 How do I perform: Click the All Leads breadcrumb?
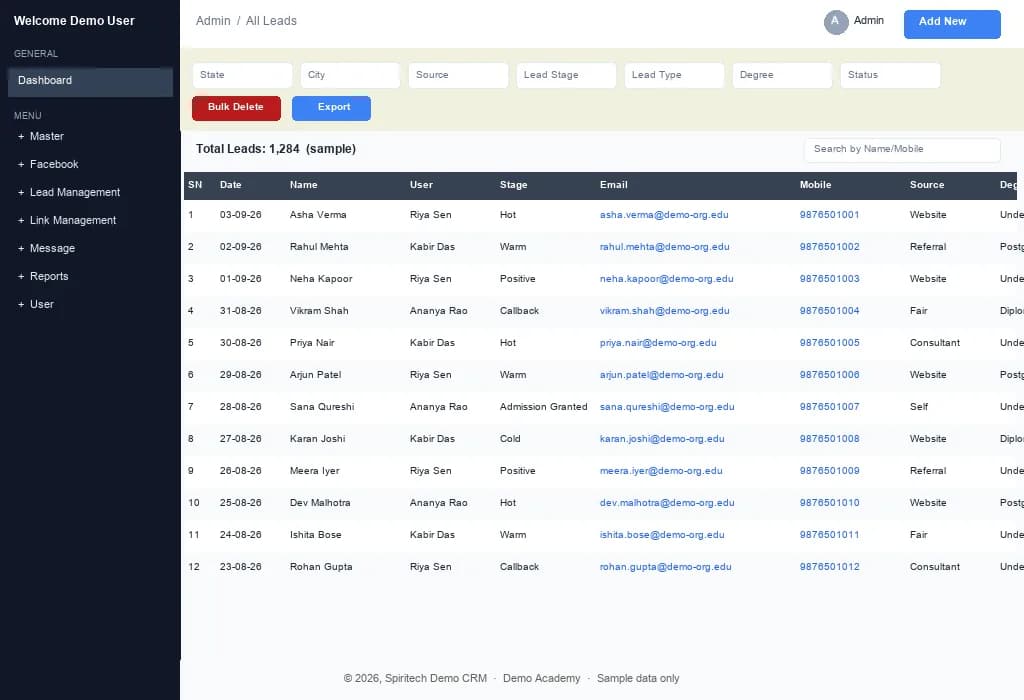pyautogui.click(x=271, y=21)
